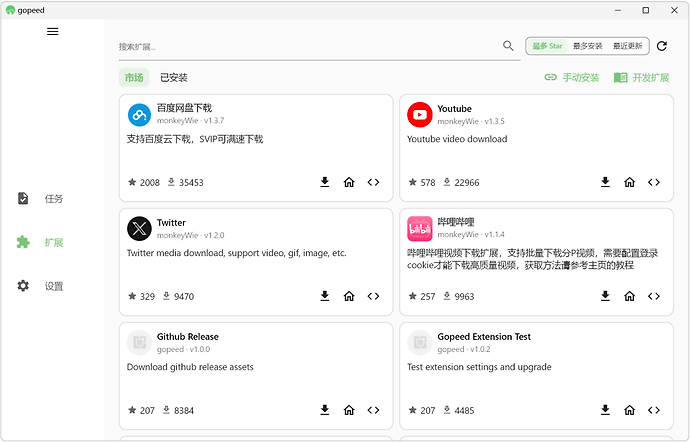Open Youtube extension homepage
Image resolution: width=690 pixels, height=442 pixels.
point(630,182)
